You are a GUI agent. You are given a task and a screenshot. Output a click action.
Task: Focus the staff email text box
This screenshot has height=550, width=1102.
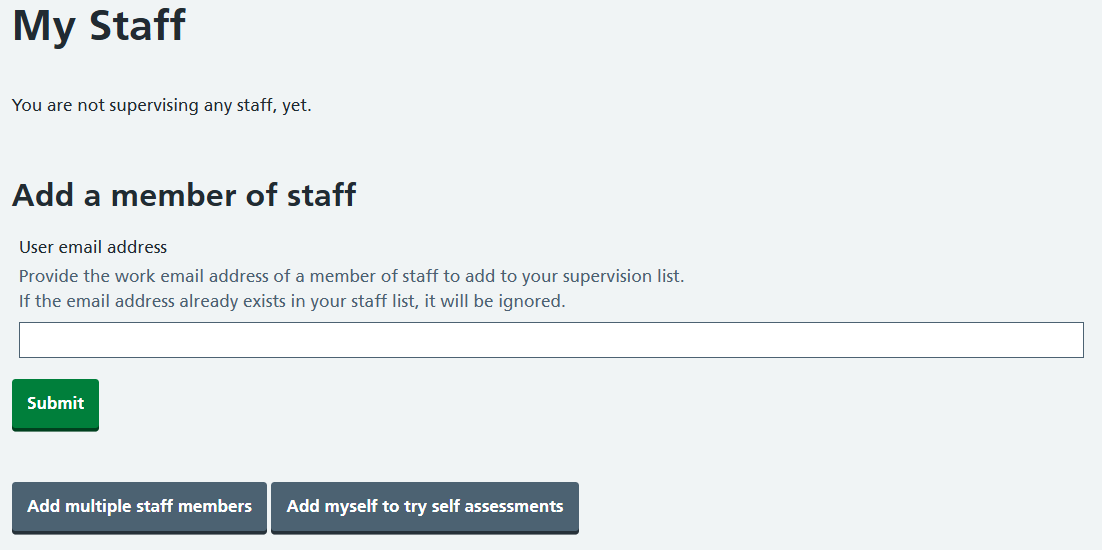pos(551,340)
